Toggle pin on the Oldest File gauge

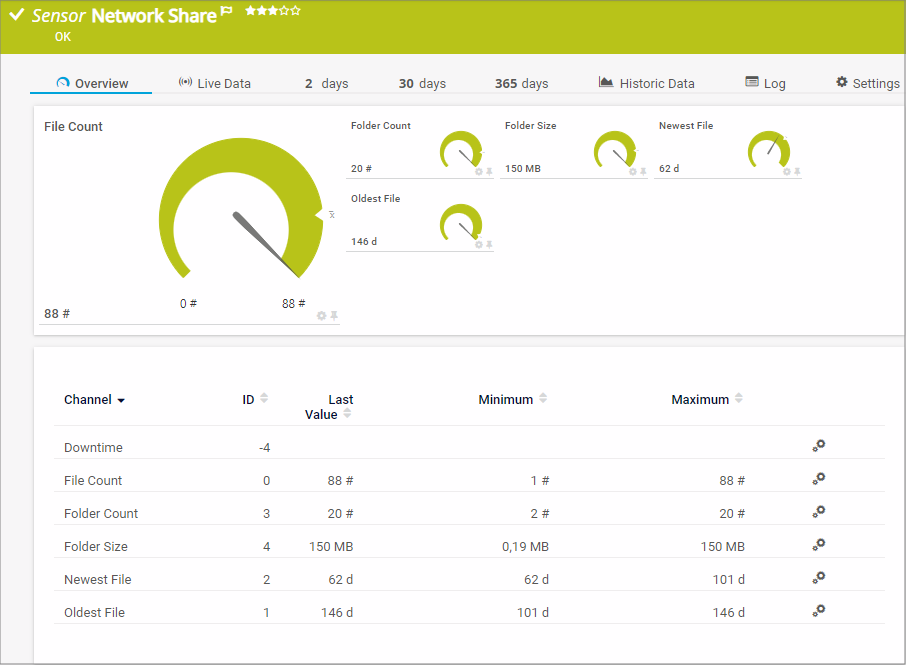[x=489, y=245]
